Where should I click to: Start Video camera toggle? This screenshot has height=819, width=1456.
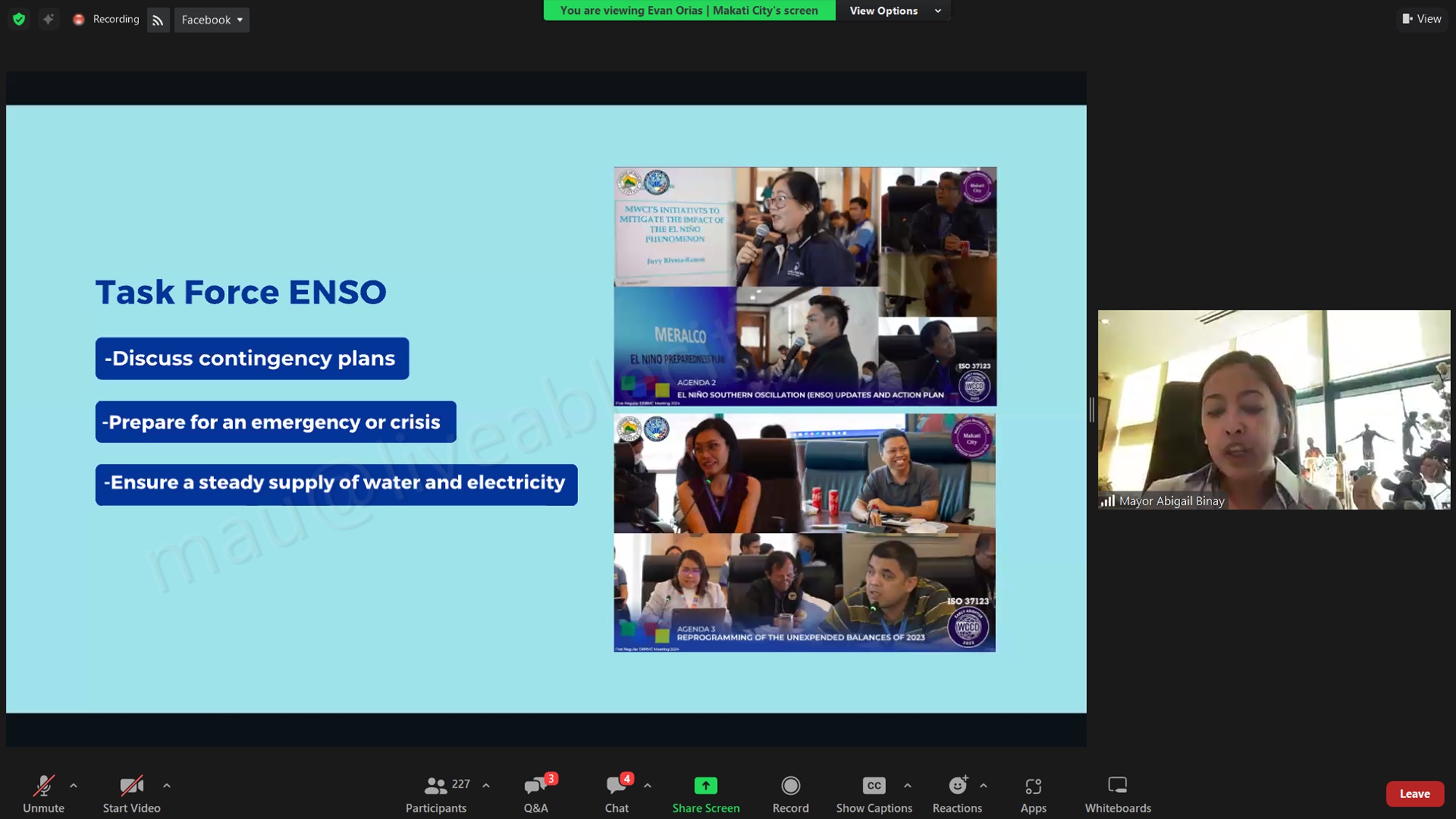132,794
